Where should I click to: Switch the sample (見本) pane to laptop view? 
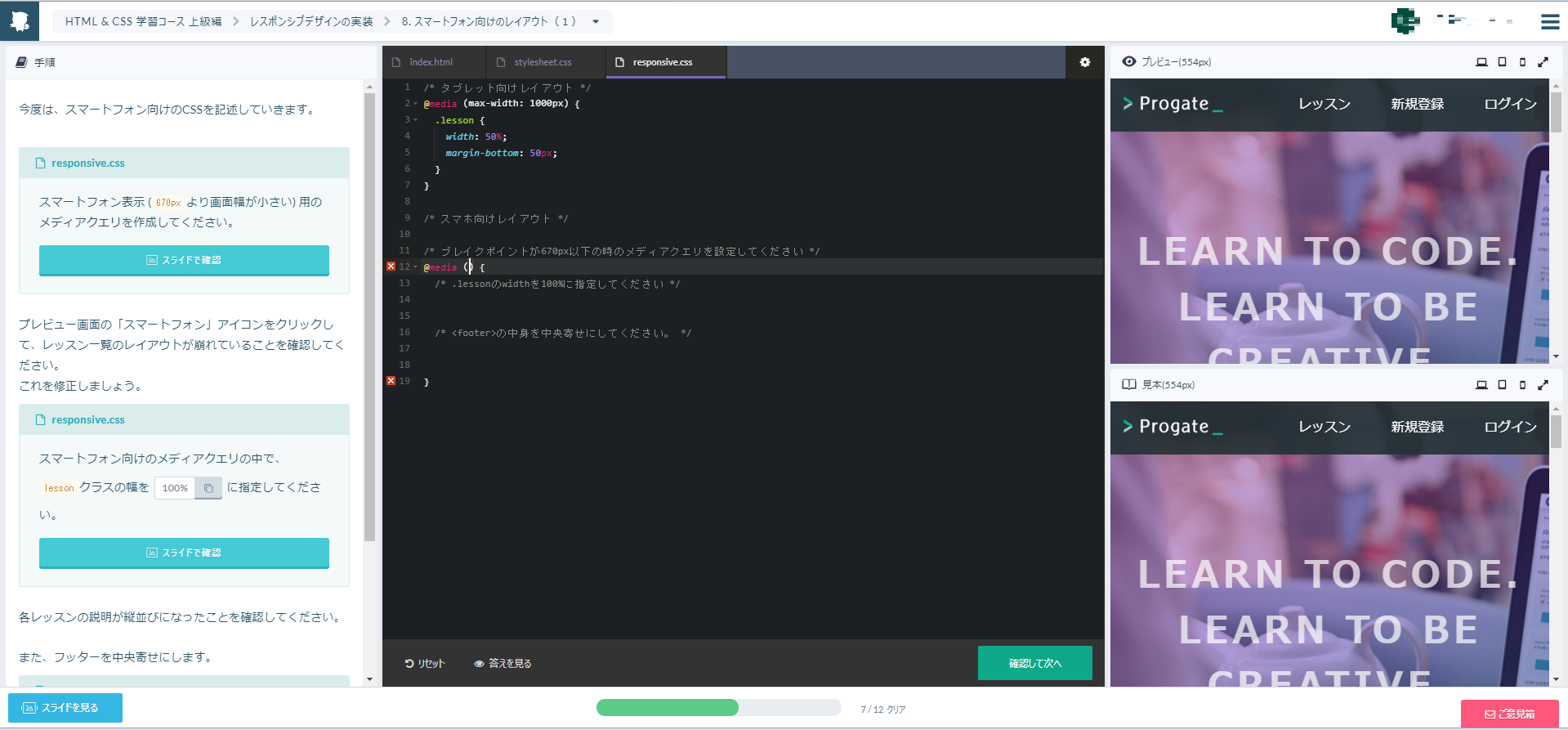tap(1481, 385)
